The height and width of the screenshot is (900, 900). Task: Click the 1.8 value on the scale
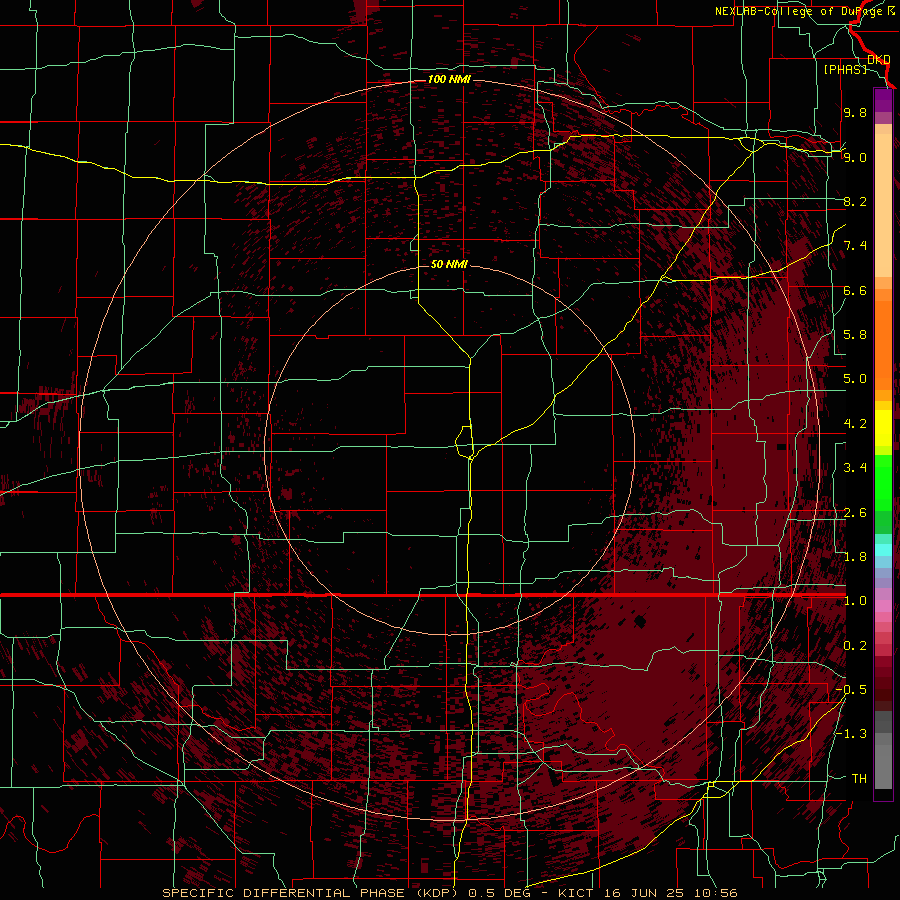855,557
